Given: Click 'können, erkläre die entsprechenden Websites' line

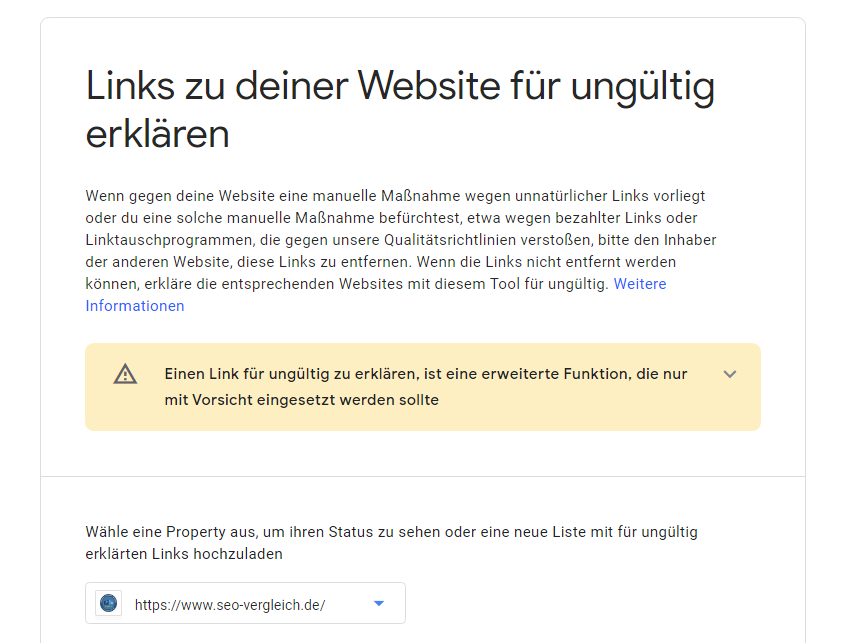Looking at the screenshot, I should click(347, 284).
